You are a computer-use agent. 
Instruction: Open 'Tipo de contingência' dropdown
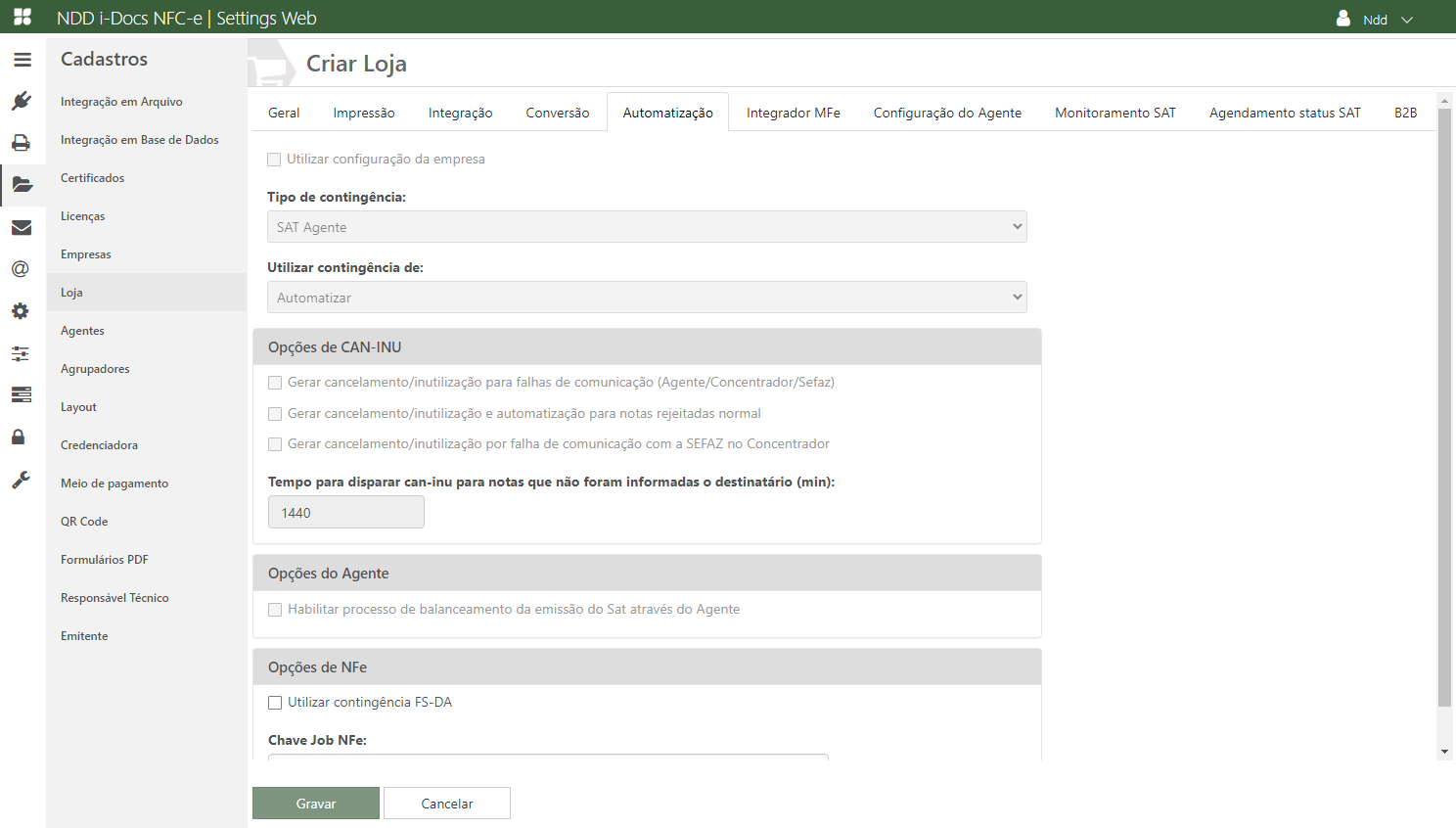click(646, 227)
